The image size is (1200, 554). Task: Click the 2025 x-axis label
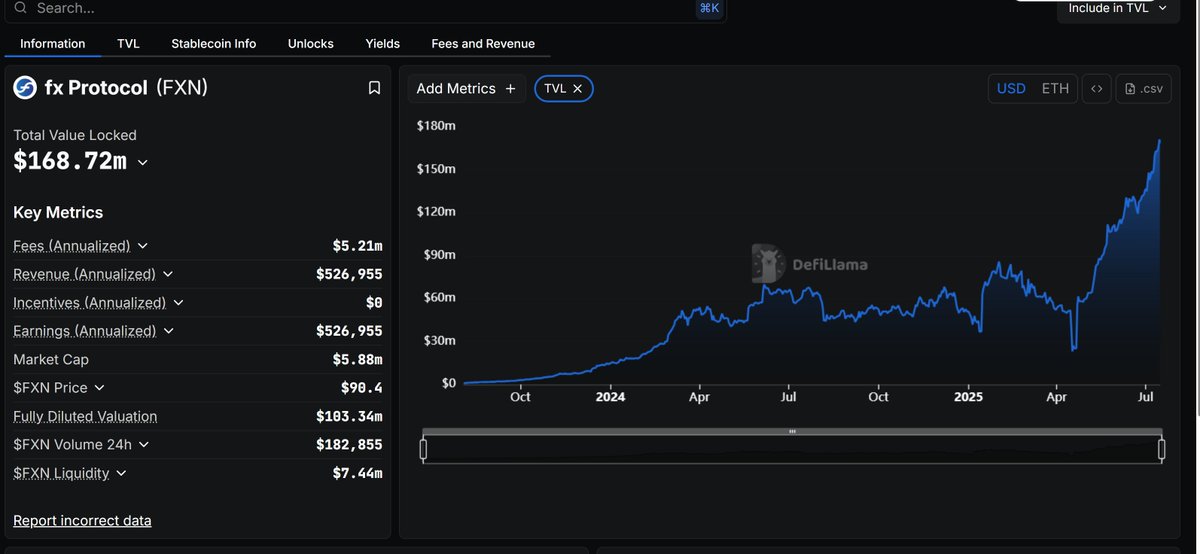pyautogui.click(x=968, y=397)
